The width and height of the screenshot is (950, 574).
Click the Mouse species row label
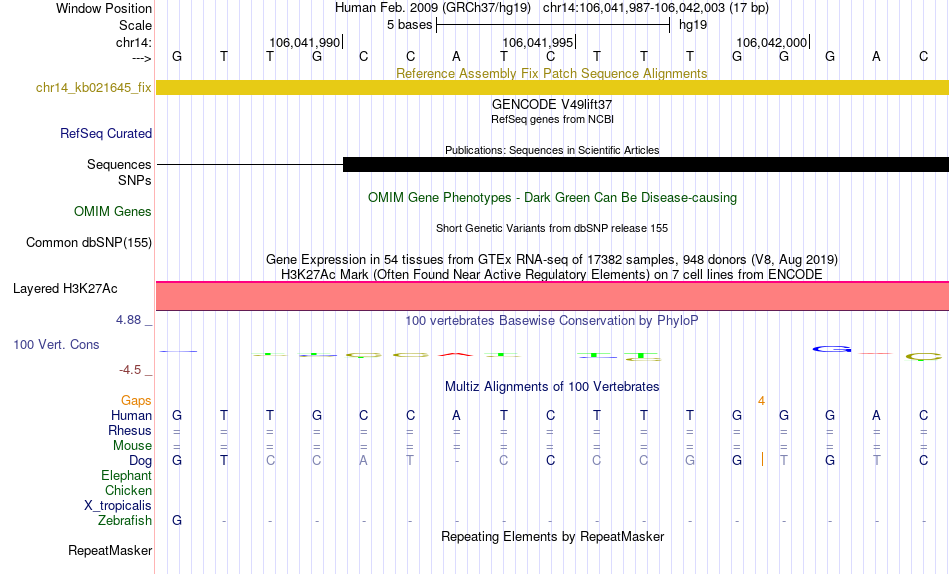point(132,446)
